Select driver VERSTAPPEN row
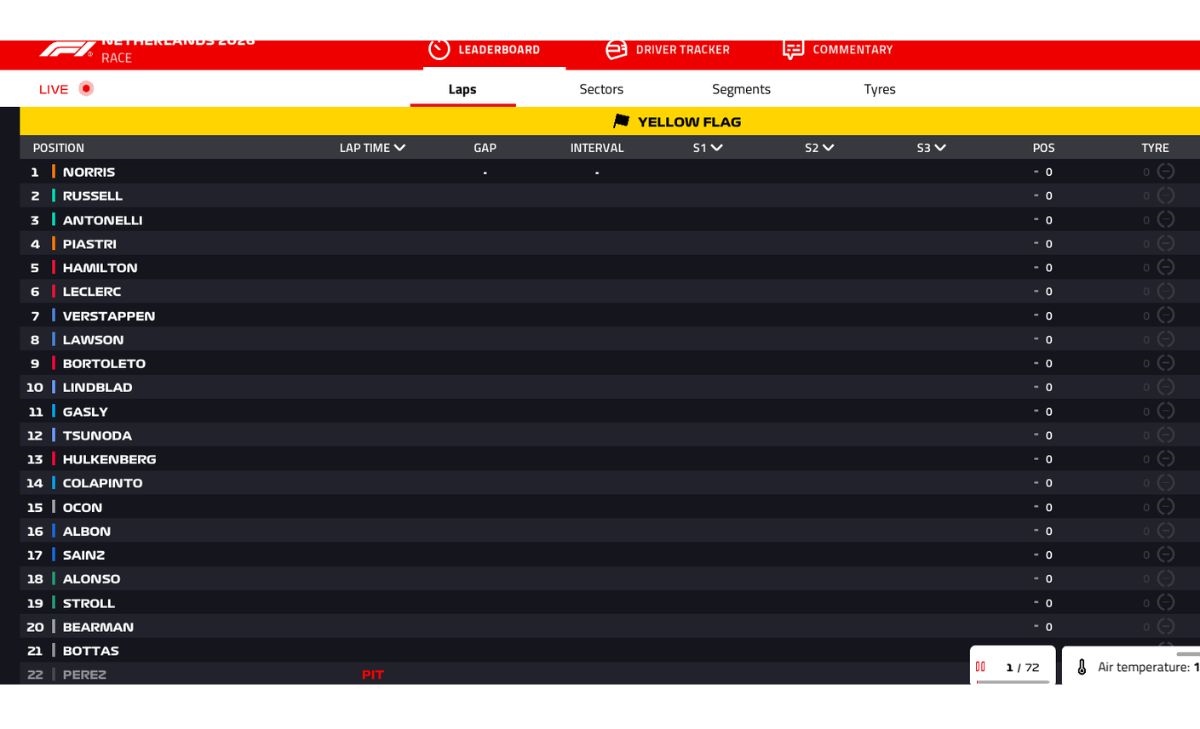1200x729 pixels. pos(610,316)
